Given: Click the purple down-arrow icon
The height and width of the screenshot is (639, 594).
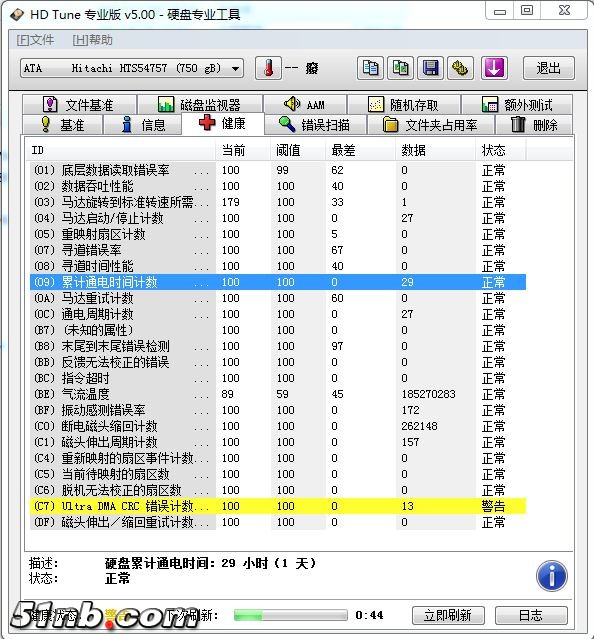Looking at the screenshot, I should tap(494, 68).
